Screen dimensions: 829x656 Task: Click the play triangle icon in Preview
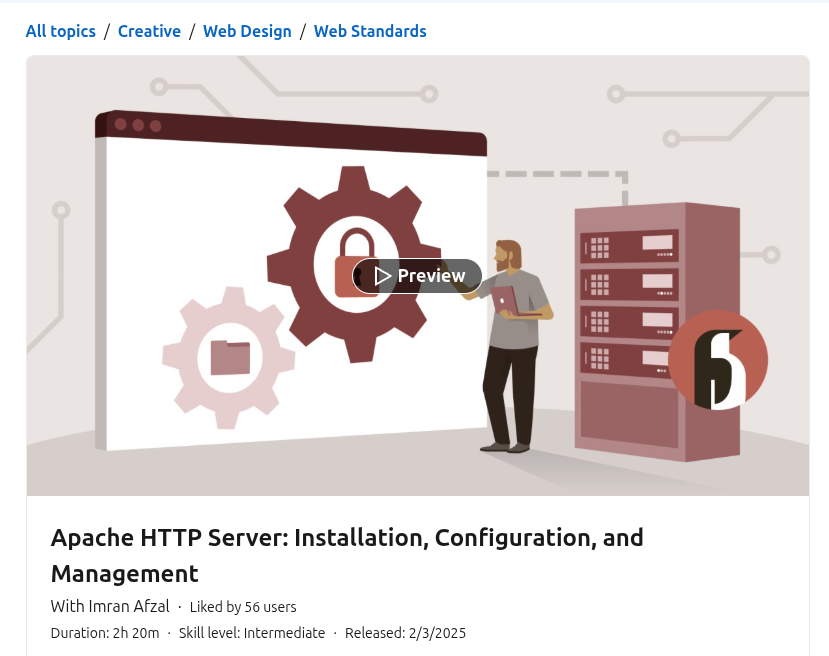(x=382, y=276)
